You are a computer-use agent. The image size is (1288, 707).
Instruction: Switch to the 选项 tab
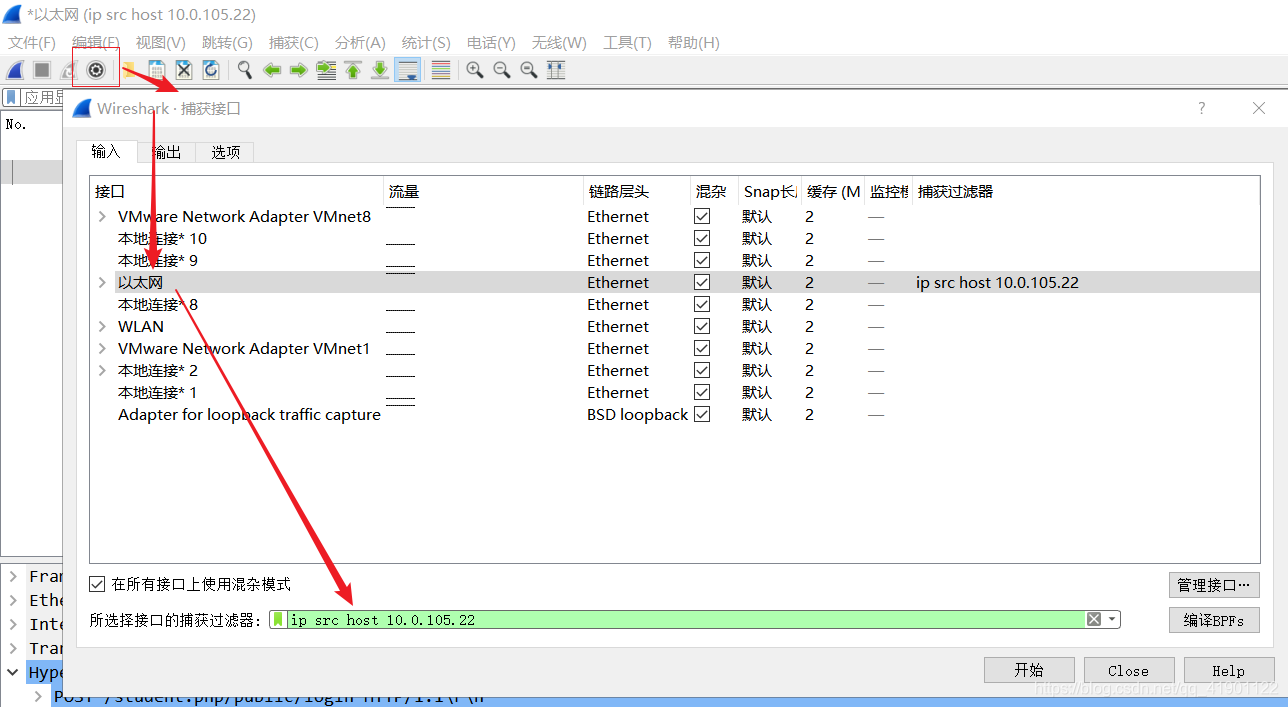coord(225,152)
